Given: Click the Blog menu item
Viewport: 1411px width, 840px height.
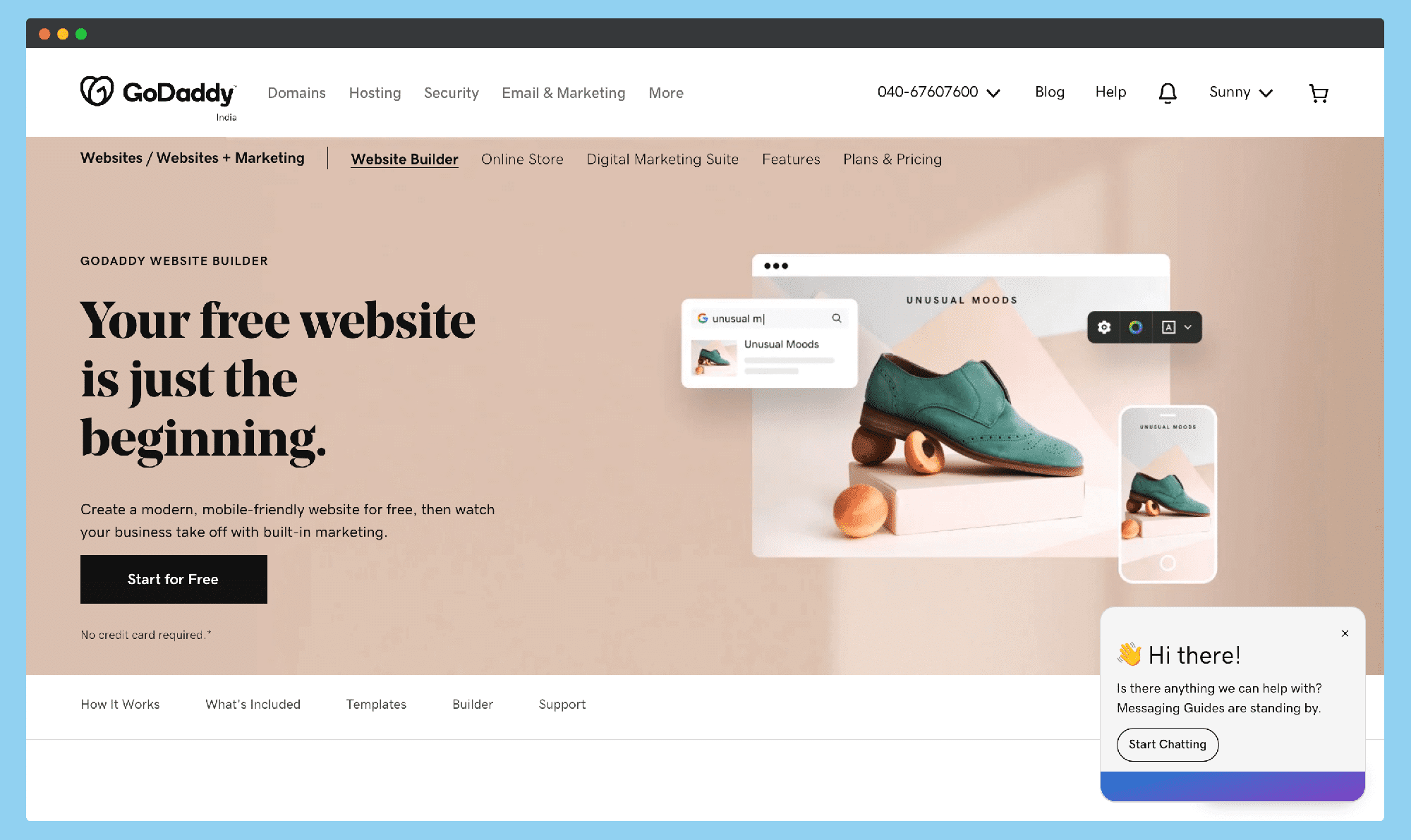Looking at the screenshot, I should point(1050,92).
